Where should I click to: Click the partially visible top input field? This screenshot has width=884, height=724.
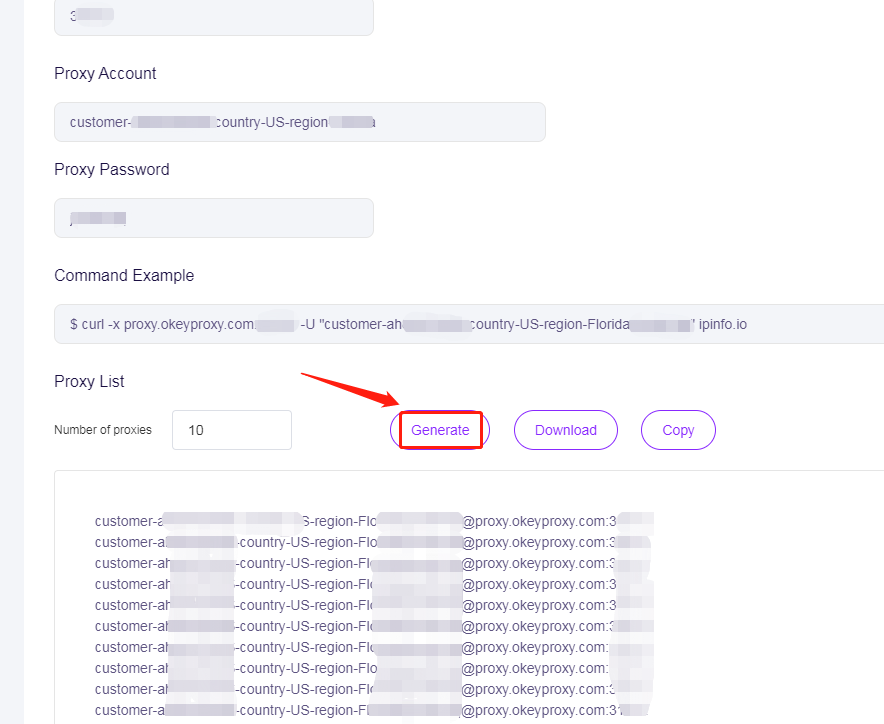pyautogui.click(x=213, y=17)
